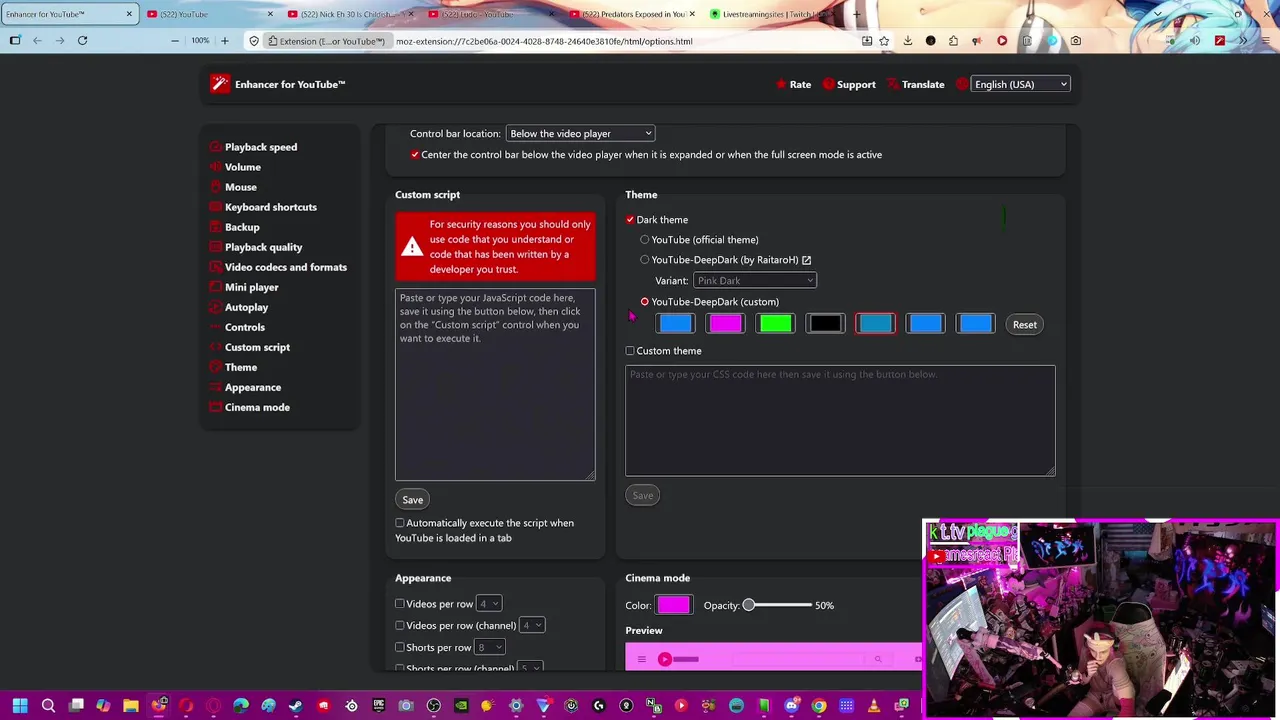
Task: Open Shorts per row count dropdown
Action: click(x=491, y=648)
